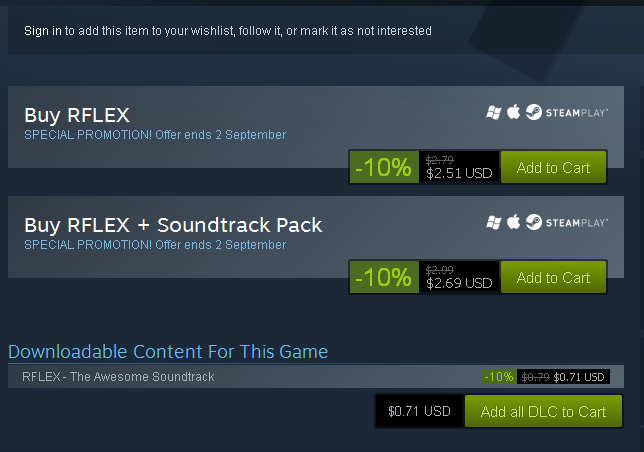Click Buy RFLEX + Soundtrack Pack title
This screenshot has height=452, width=644.
click(173, 225)
